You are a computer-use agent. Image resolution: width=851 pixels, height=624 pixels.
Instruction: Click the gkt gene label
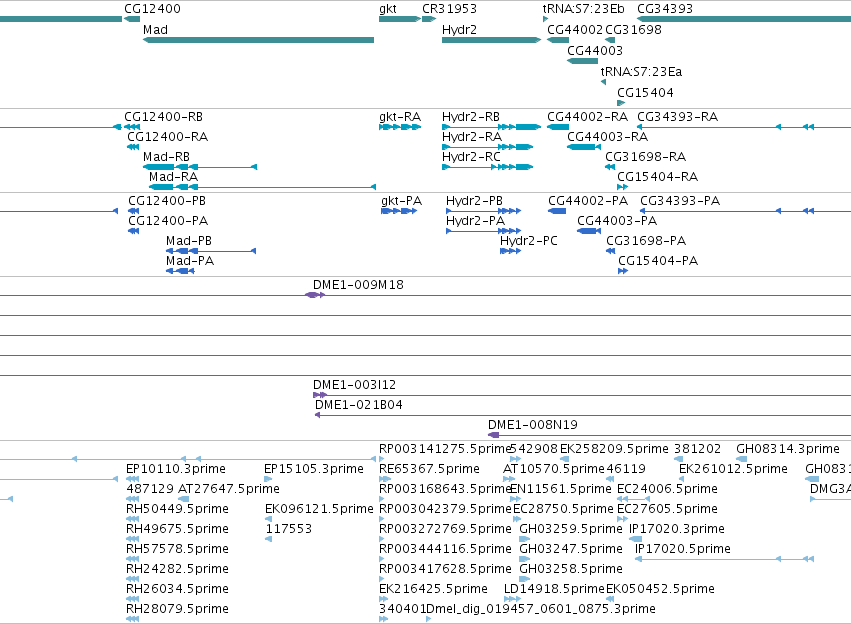388,9
